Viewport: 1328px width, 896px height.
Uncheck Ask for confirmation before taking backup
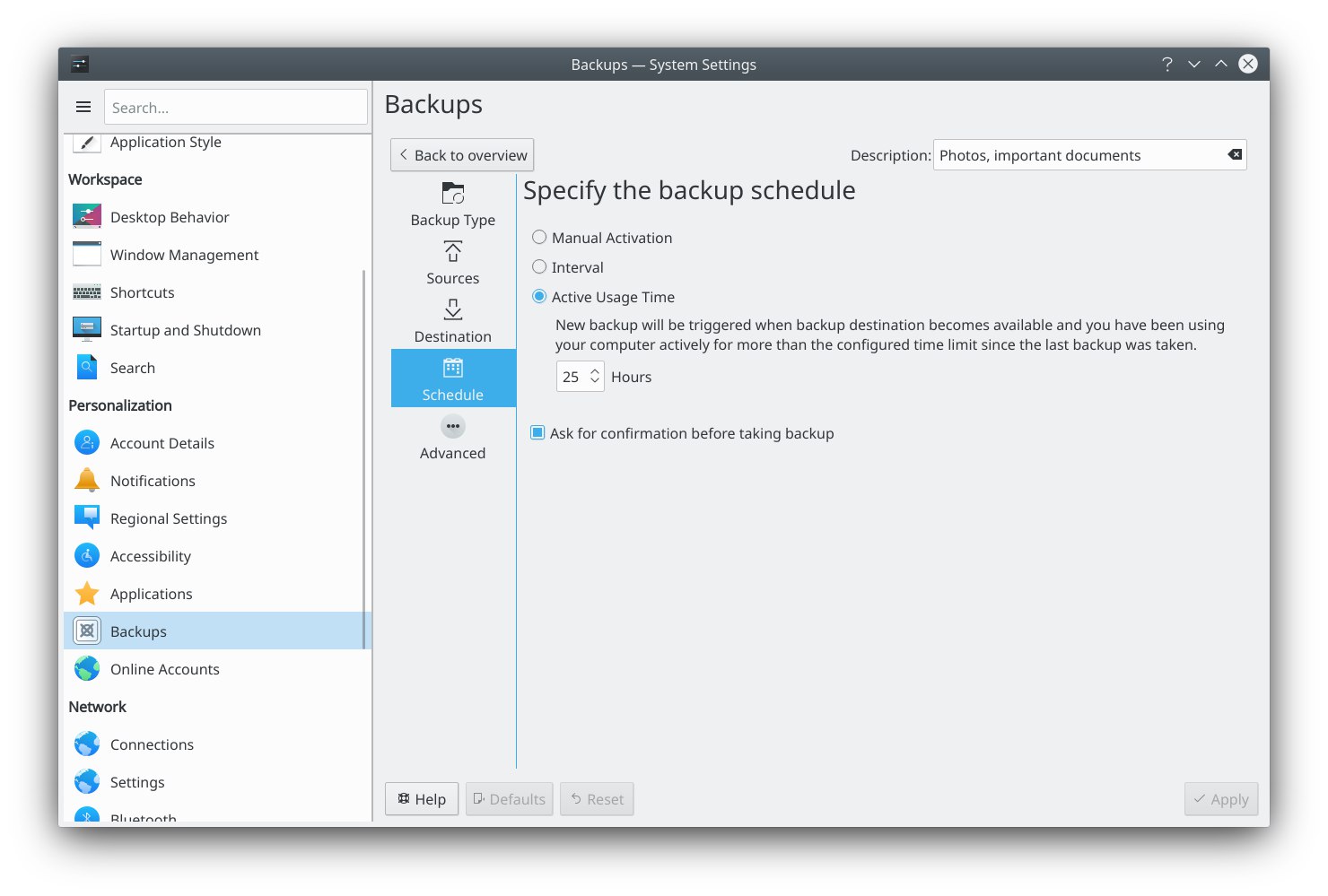[x=538, y=433]
